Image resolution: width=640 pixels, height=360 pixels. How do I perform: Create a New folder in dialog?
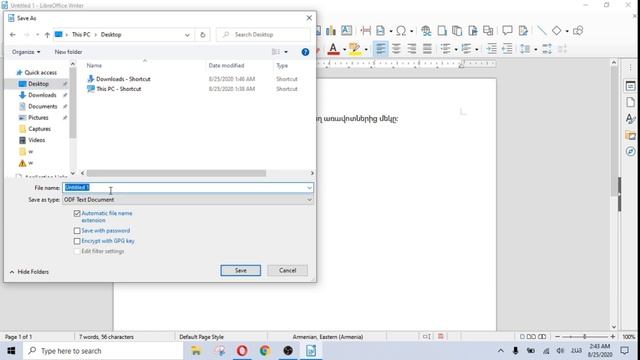click(x=68, y=52)
